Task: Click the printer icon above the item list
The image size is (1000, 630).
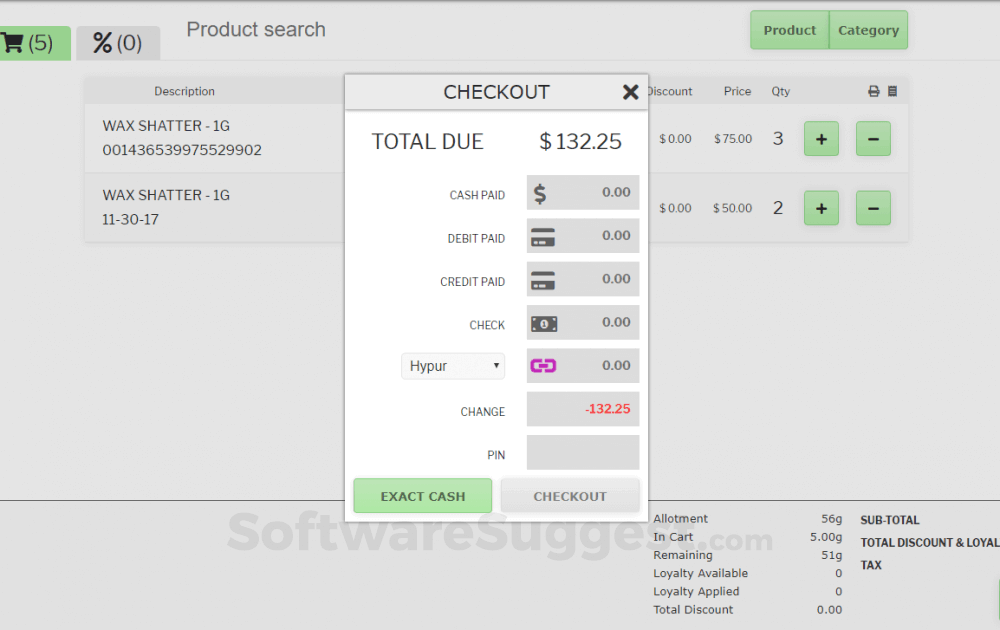Action: [875, 91]
